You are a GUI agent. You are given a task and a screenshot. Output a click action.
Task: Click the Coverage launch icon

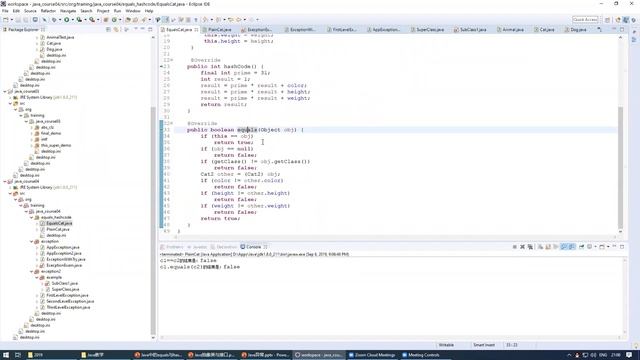click(x=79, y=20)
